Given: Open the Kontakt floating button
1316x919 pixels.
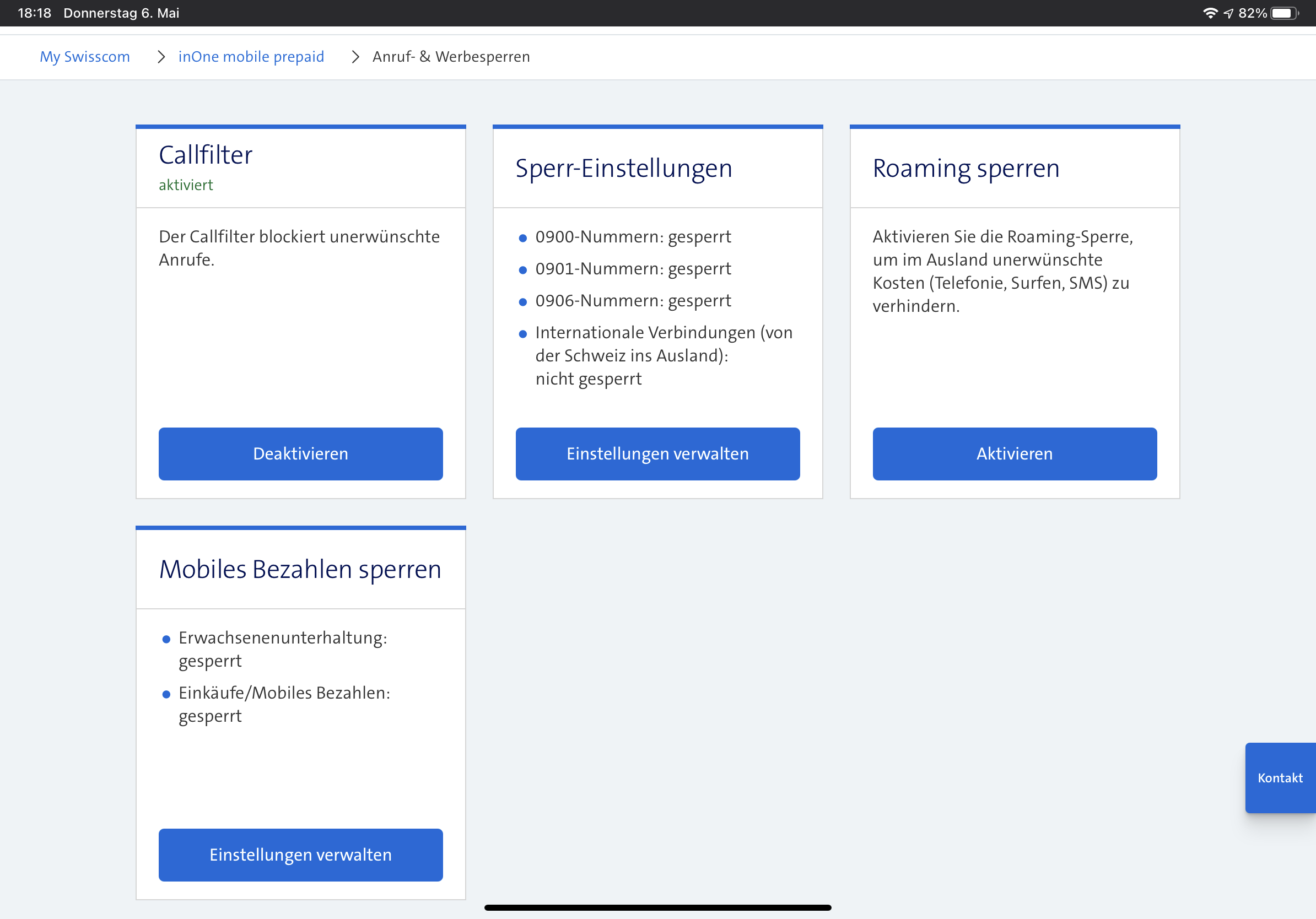Looking at the screenshot, I should 1280,777.
